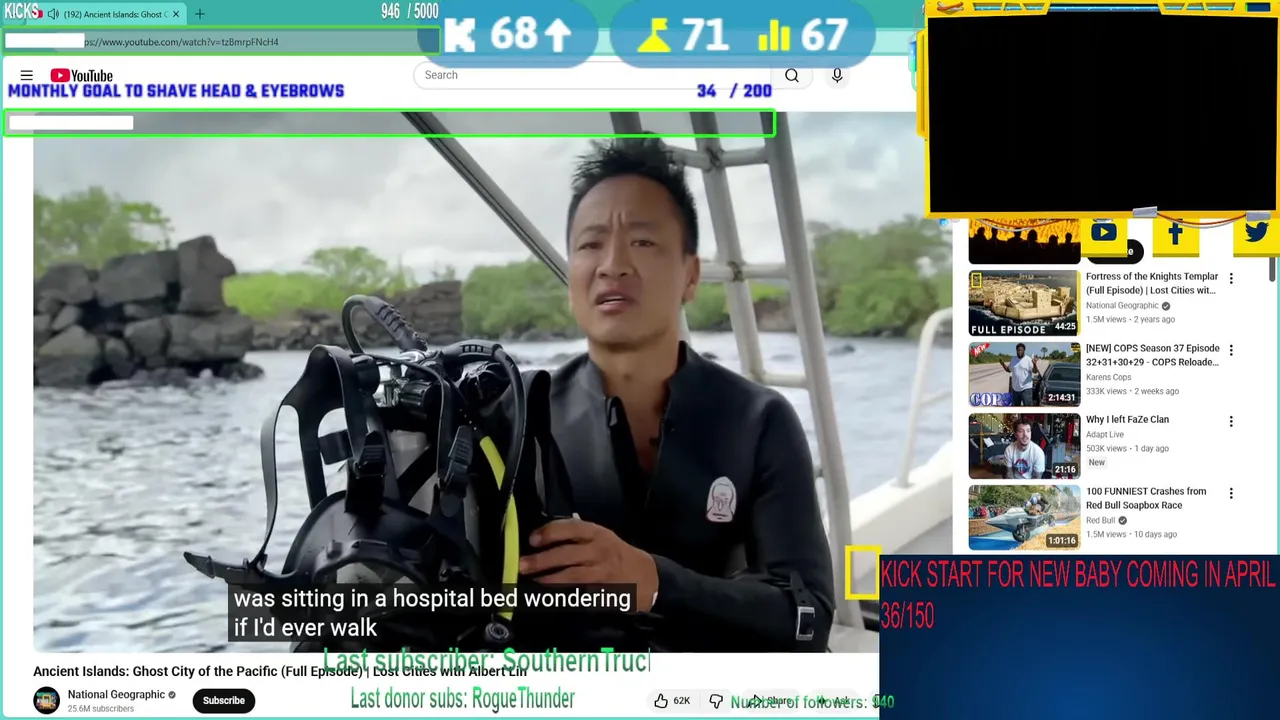Click the video title Ancient Islands text
The width and height of the screenshot is (1280, 720).
pyautogui.click(x=280, y=671)
